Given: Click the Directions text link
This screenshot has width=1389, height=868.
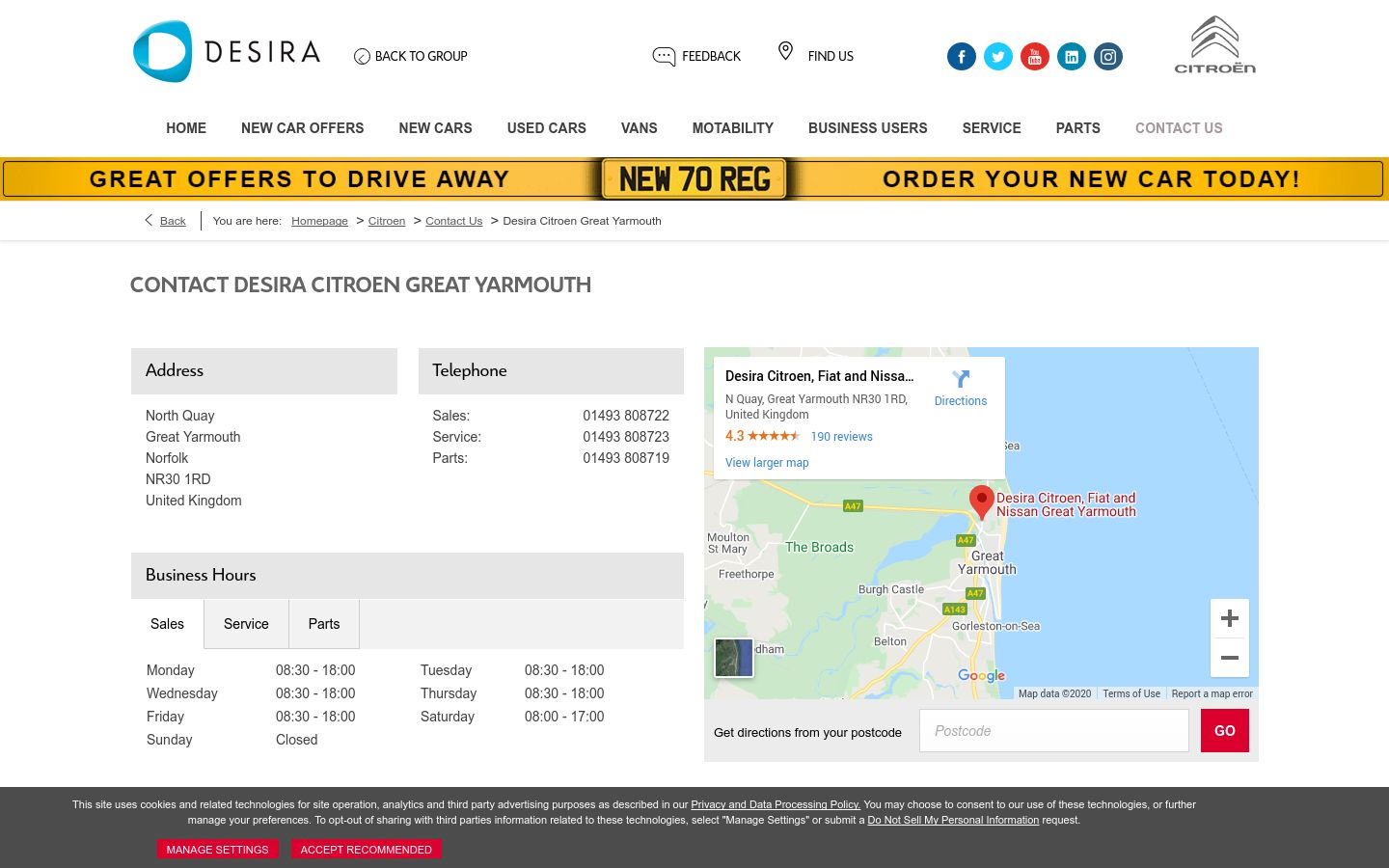Looking at the screenshot, I should pos(961,401).
